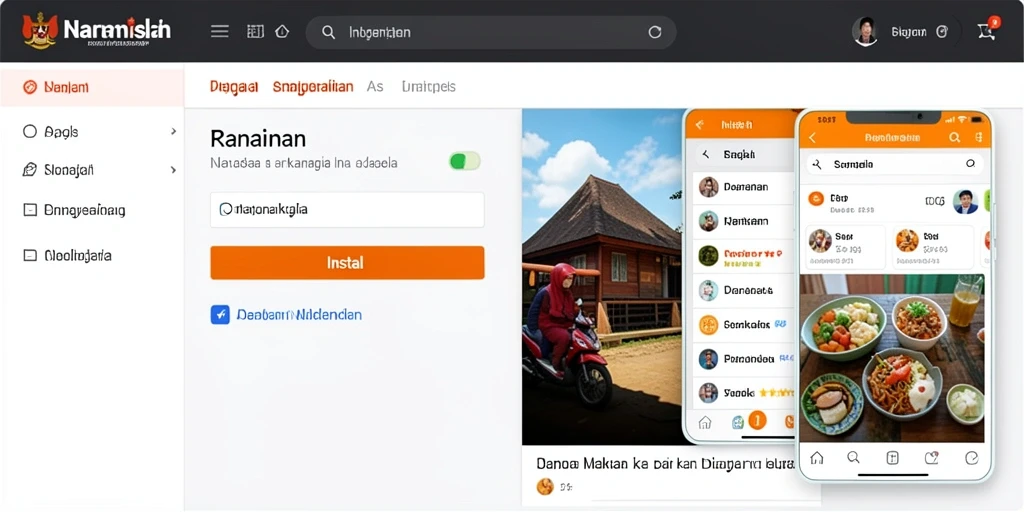Tap notification icon in front phone bottom bar
The height and width of the screenshot is (512, 1024).
[x=932, y=457]
